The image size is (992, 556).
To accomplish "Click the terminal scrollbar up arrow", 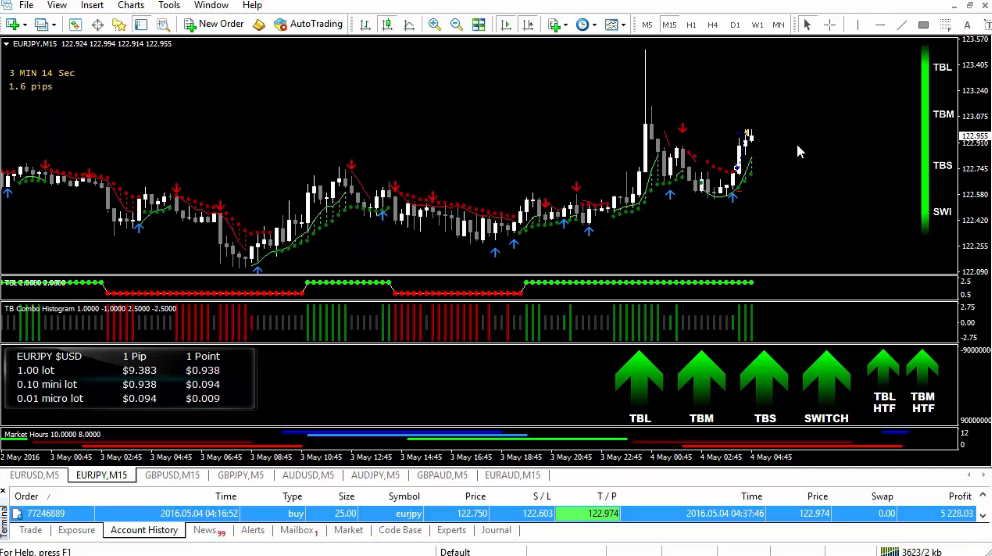I will click(x=983, y=495).
